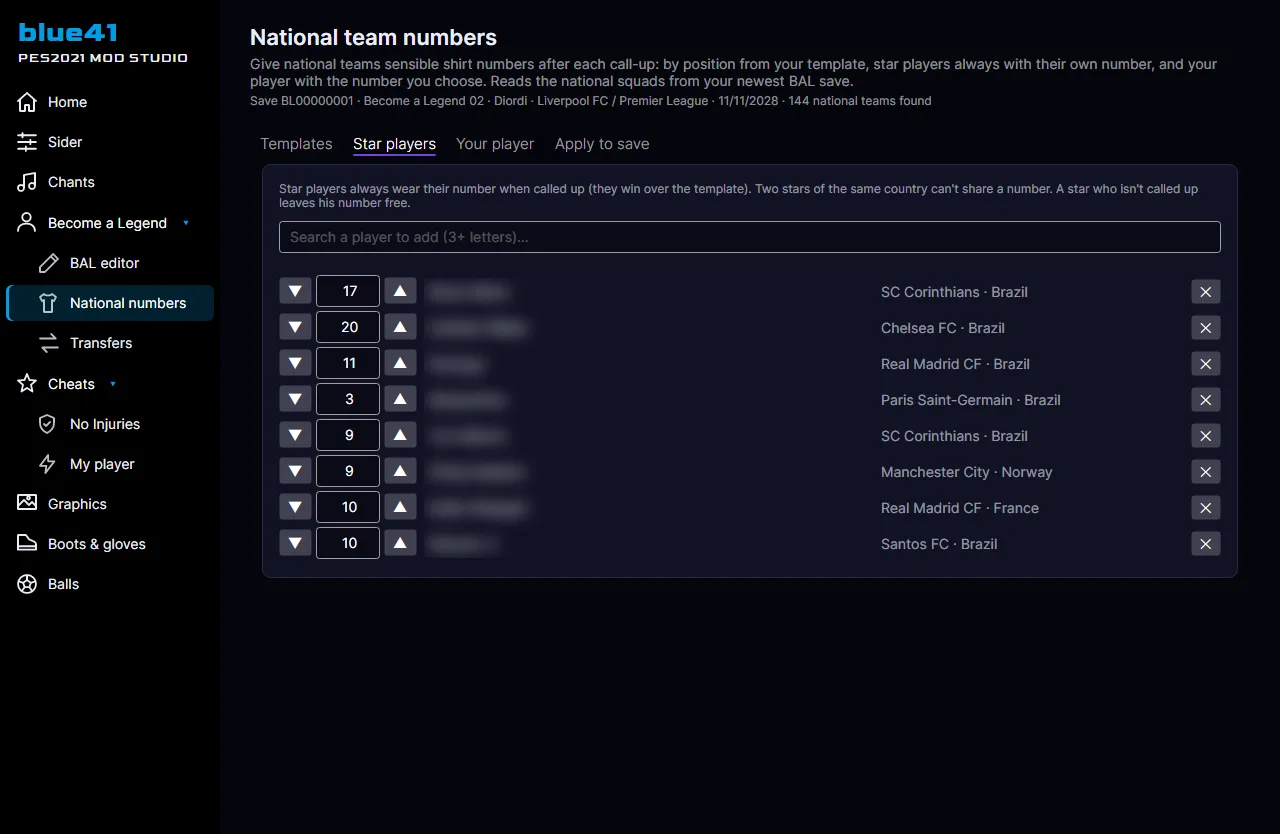Screen dimensions: 1280x834
Task: Click the Santos FC · Brazil text
Action: [939, 544]
